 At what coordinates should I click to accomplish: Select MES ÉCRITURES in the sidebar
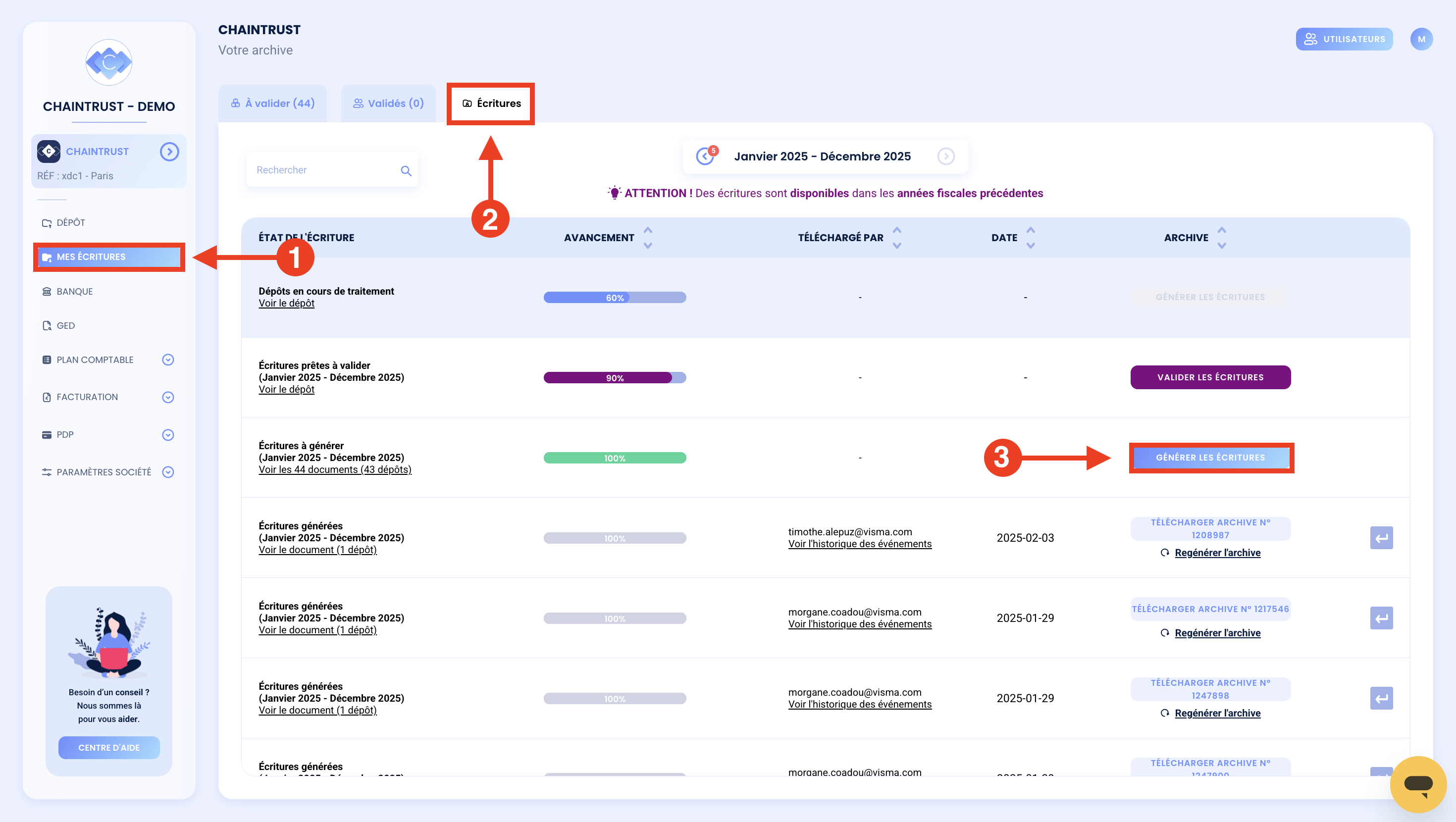(109, 257)
